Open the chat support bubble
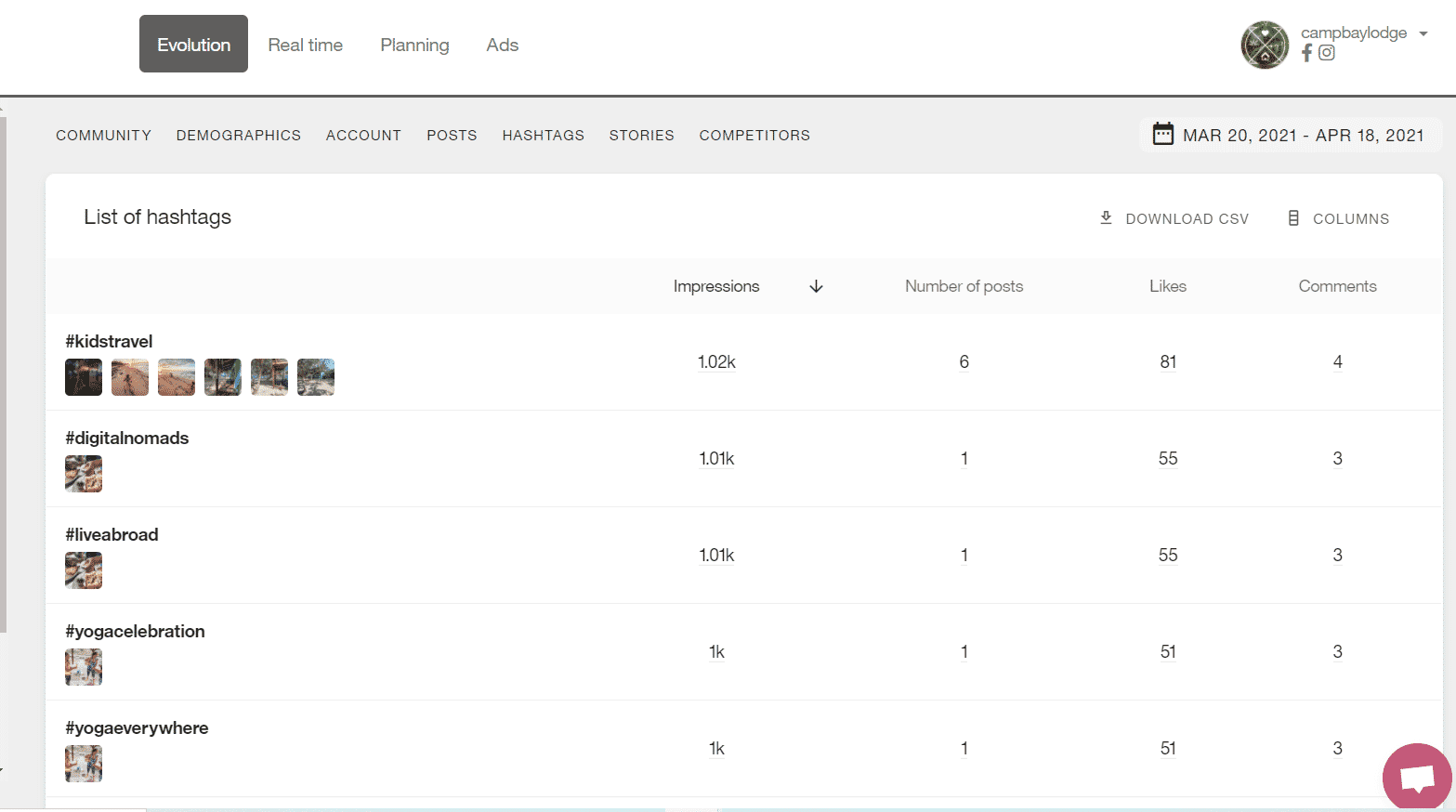The image size is (1456, 812). (1417, 778)
